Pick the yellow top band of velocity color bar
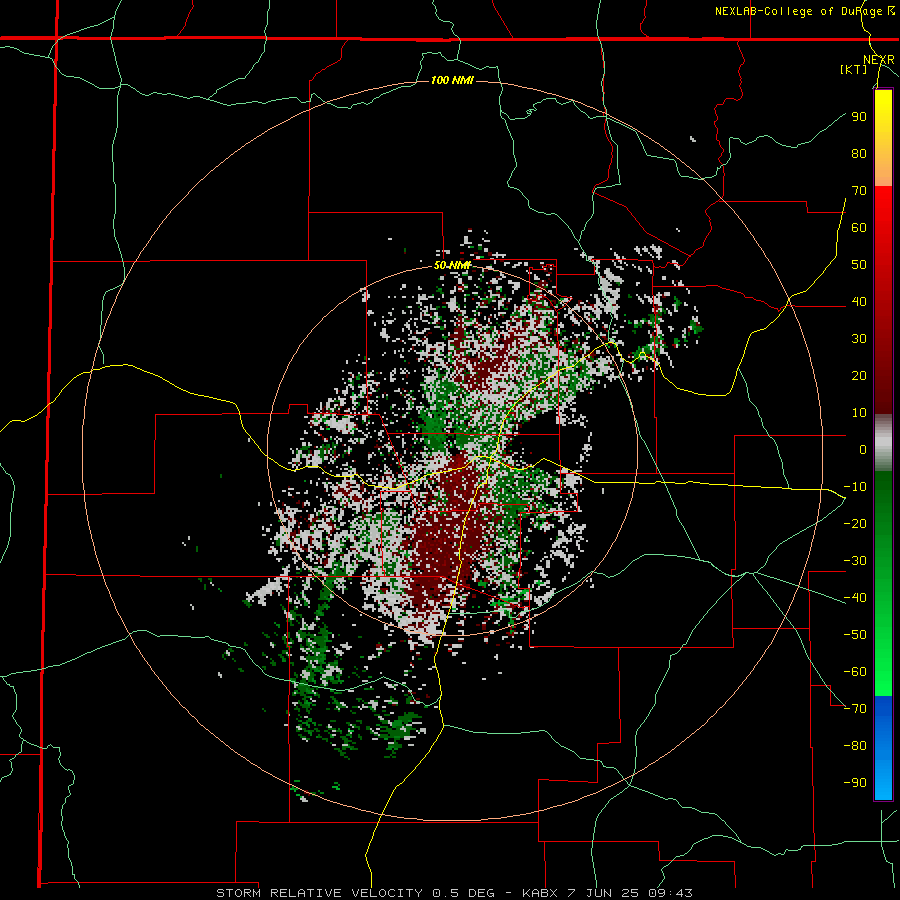 pyautogui.click(x=883, y=138)
